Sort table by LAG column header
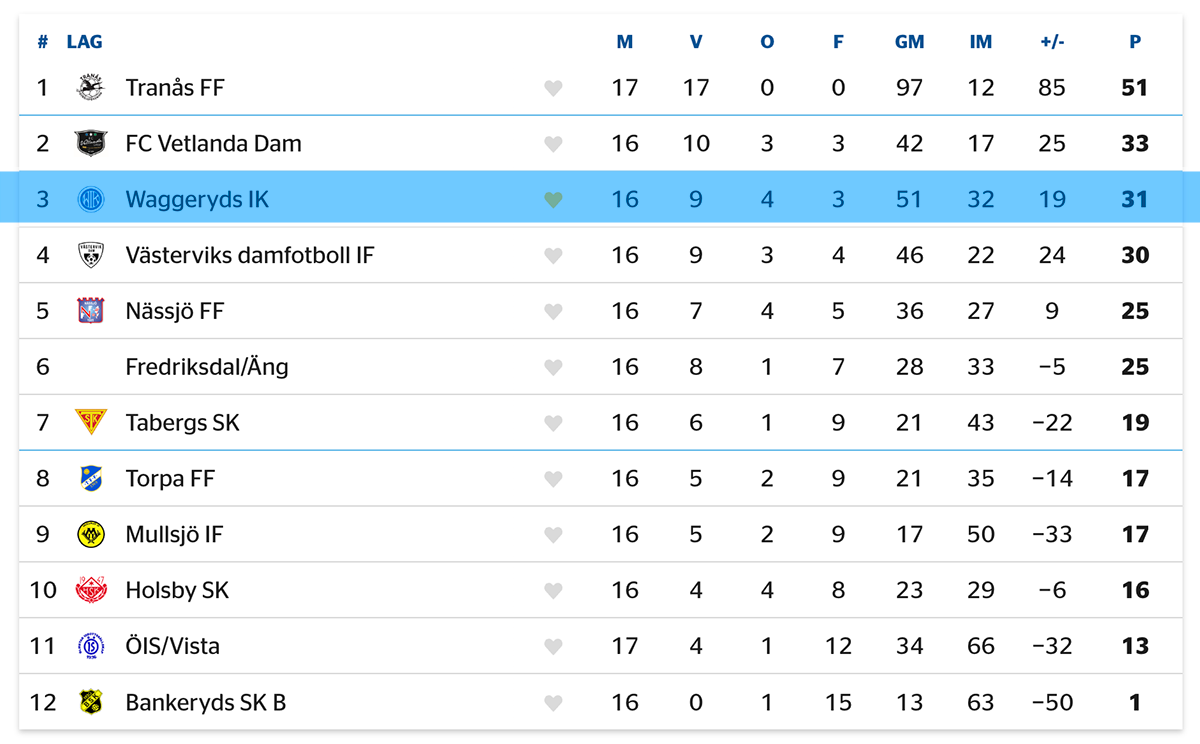This screenshot has height=744, width=1200. pyautogui.click(x=85, y=42)
